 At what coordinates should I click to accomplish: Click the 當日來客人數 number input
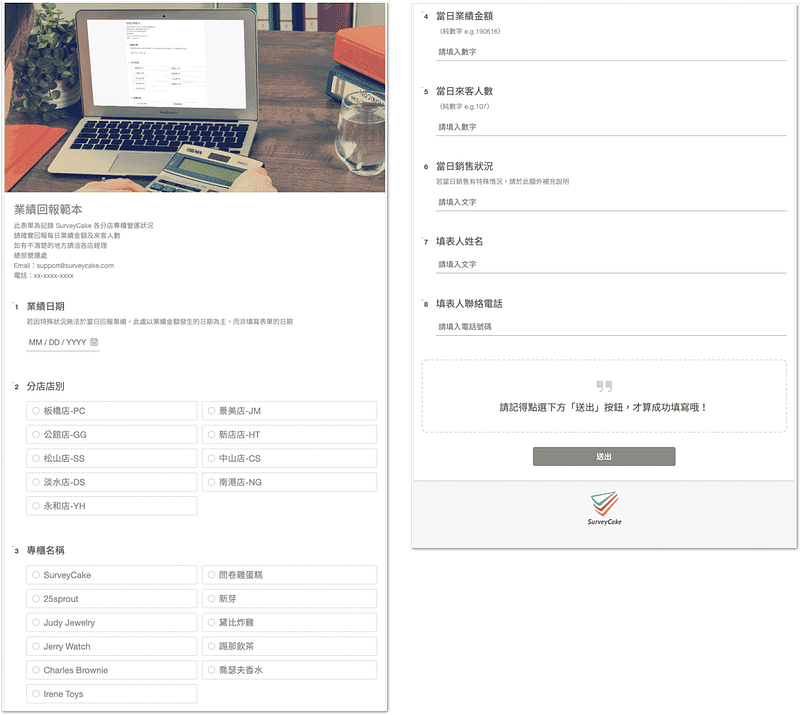tap(611, 127)
